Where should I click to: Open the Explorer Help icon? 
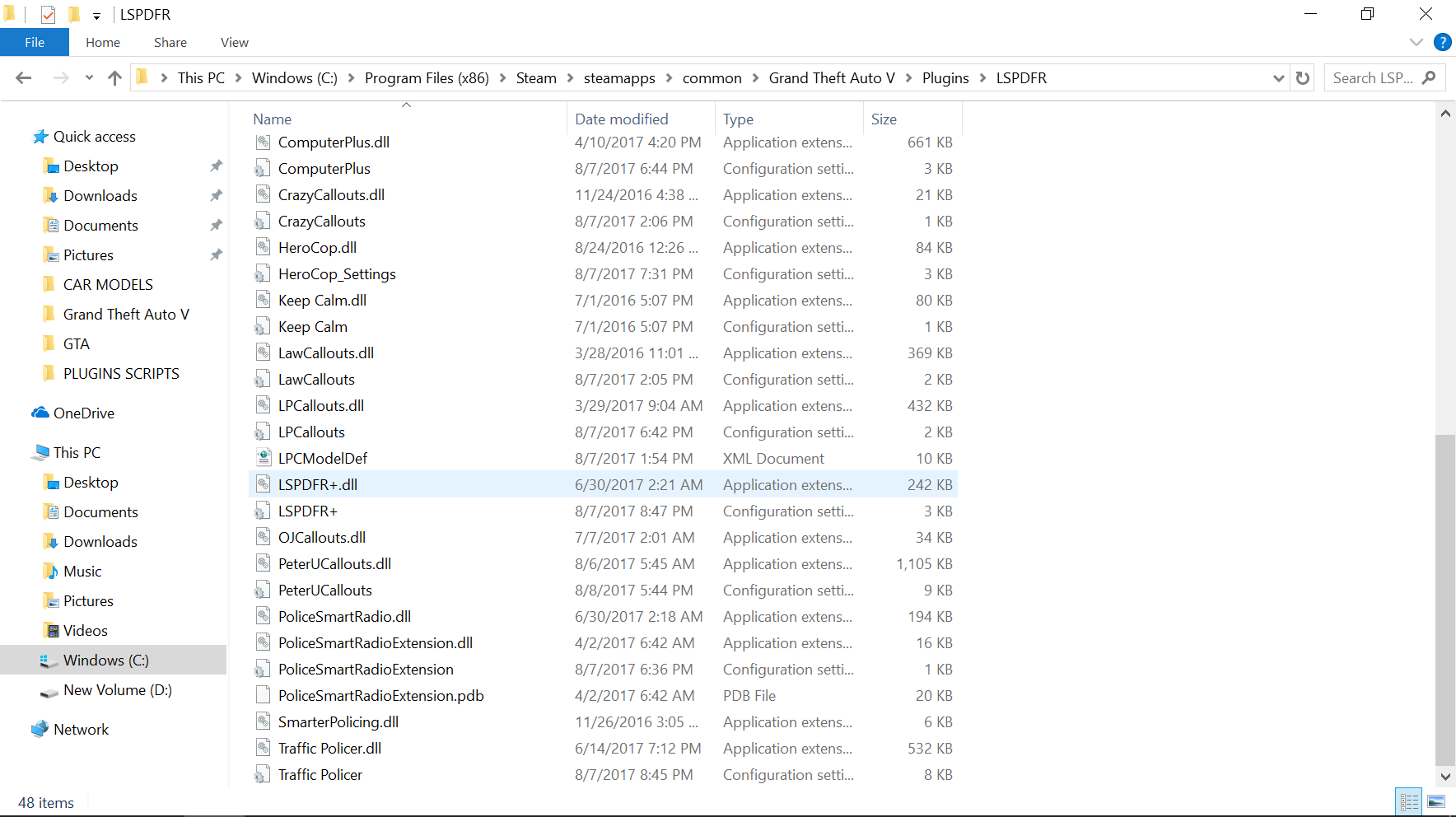point(1442,42)
